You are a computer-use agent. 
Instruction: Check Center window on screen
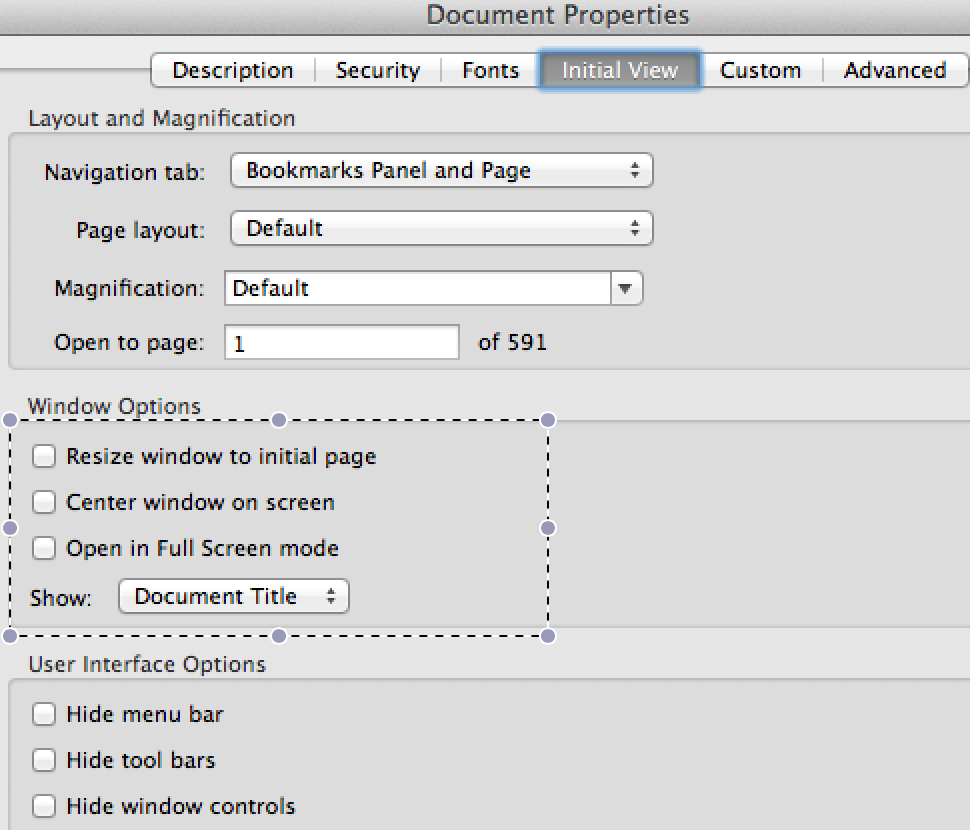44,503
